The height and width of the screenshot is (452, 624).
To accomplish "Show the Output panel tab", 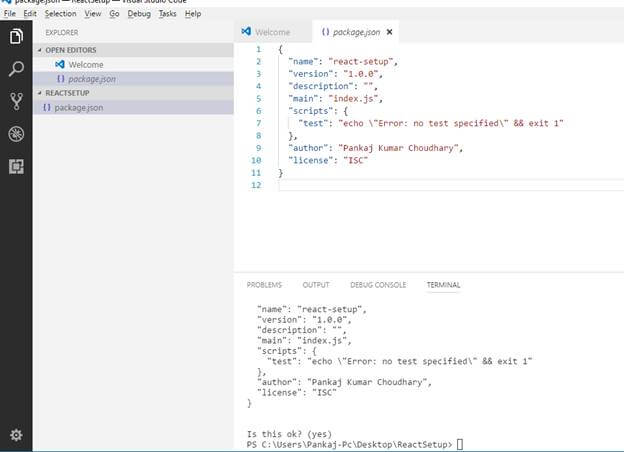I will (x=315, y=285).
